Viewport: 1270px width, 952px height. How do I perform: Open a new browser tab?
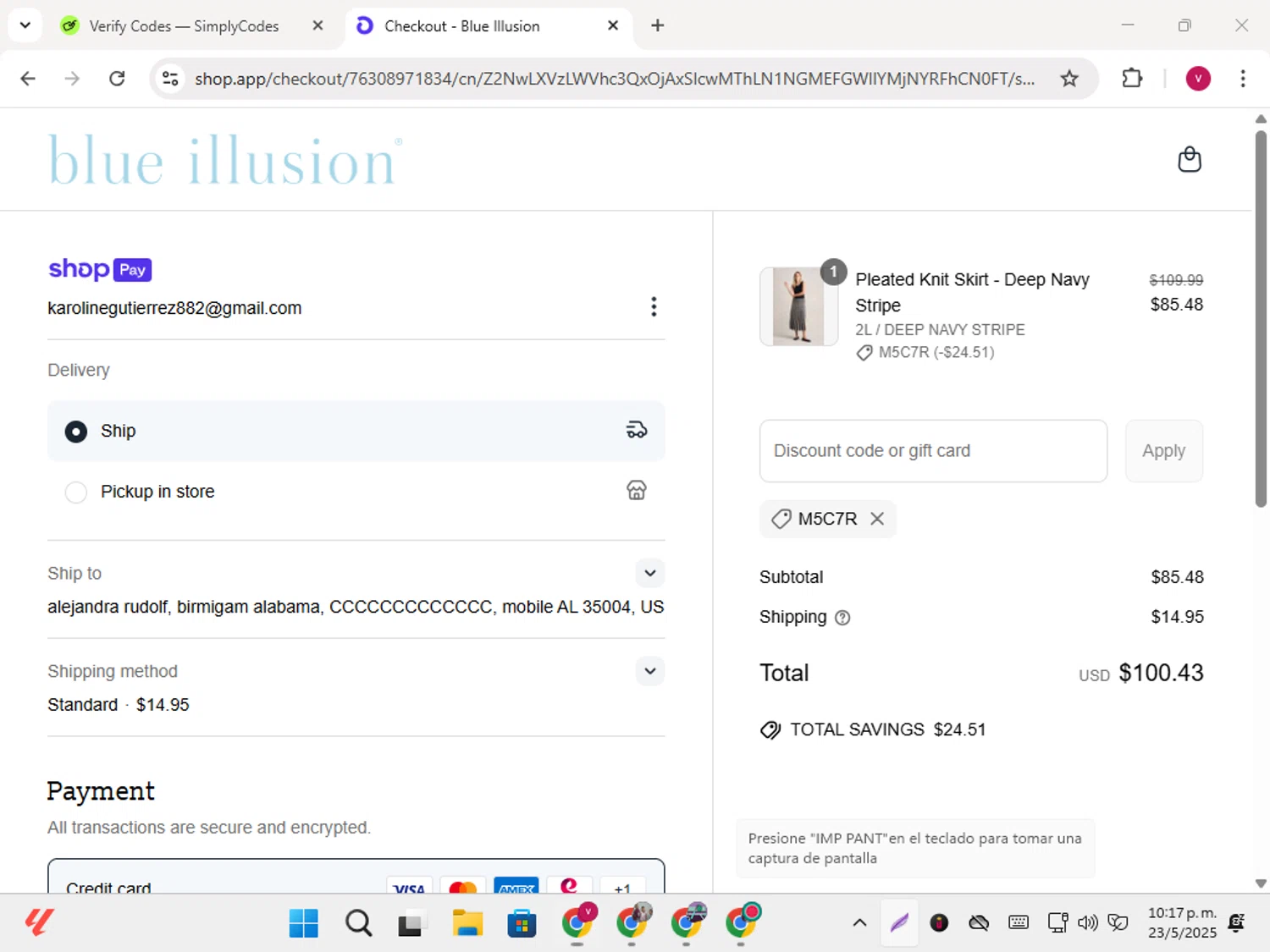pyautogui.click(x=658, y=25)
